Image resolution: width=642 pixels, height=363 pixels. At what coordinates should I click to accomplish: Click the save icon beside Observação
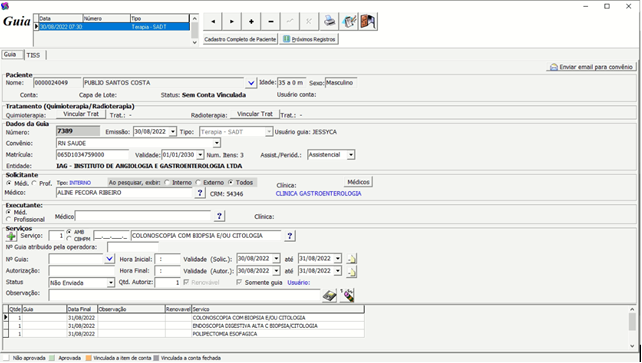click(x=329, y=295)
